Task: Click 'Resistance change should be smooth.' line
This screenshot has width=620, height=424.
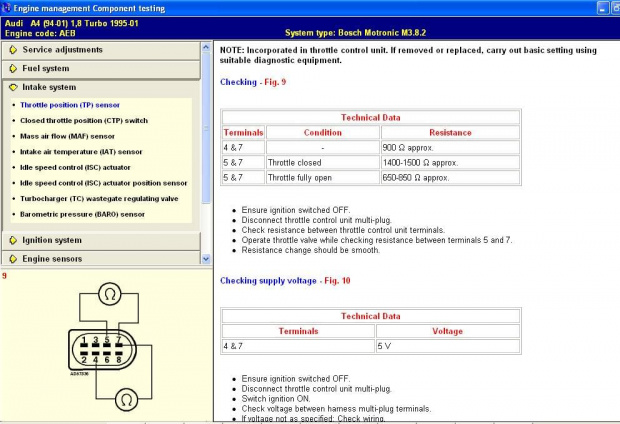Action: 310,250
